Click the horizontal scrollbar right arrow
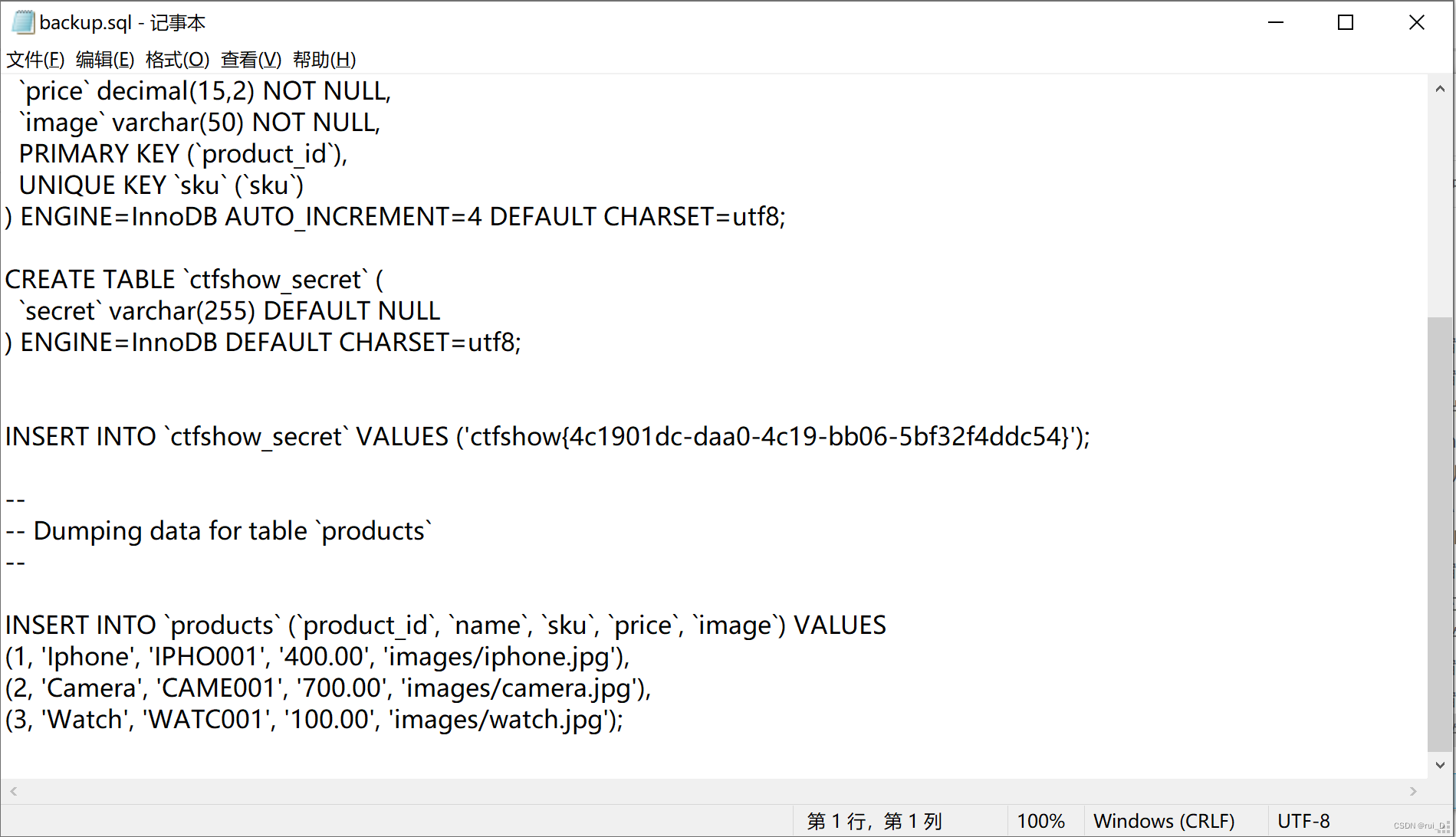 coord(1413,791)
